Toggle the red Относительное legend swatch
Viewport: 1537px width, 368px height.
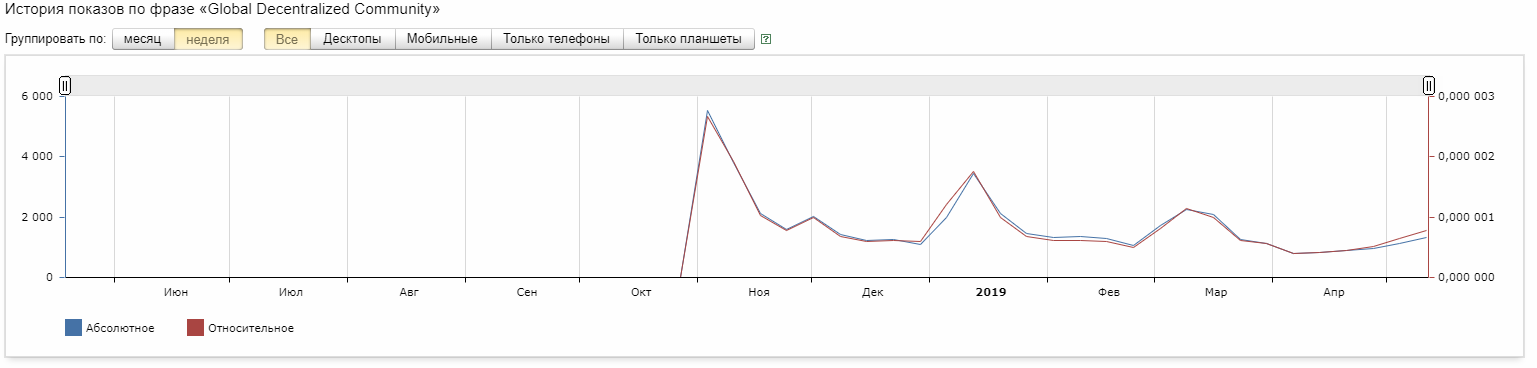tap(196, 328)
